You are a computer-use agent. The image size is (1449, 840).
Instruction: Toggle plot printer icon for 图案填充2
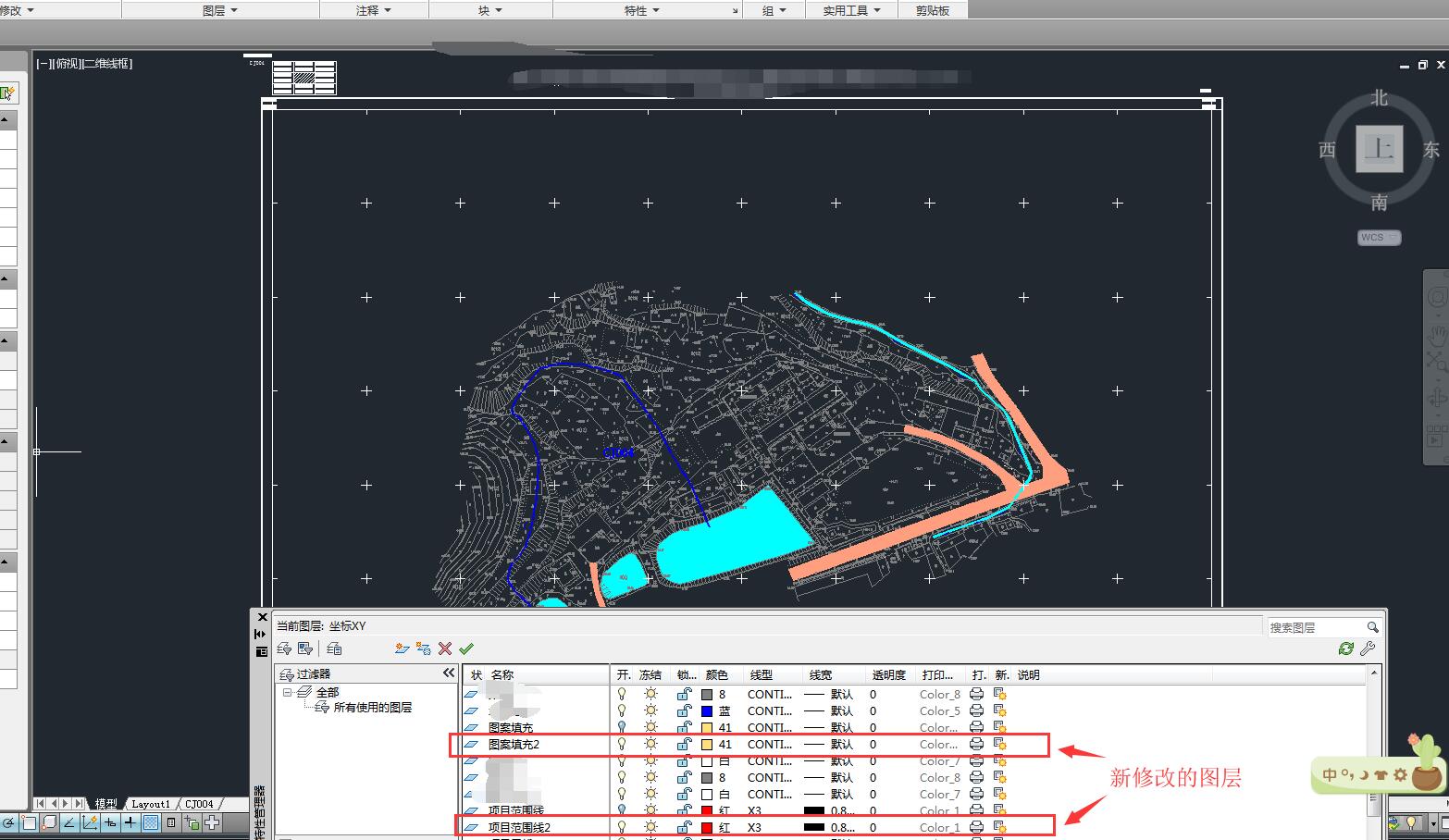click(x=976, y=744)
